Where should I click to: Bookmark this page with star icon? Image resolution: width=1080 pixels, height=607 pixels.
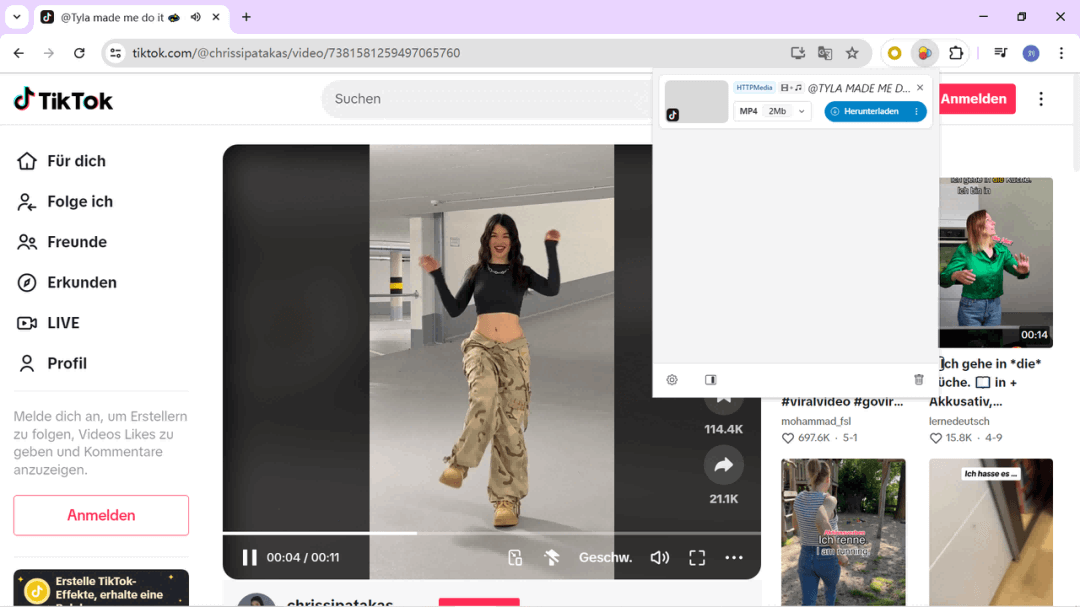pyautogui.click(x=852, y=53)
